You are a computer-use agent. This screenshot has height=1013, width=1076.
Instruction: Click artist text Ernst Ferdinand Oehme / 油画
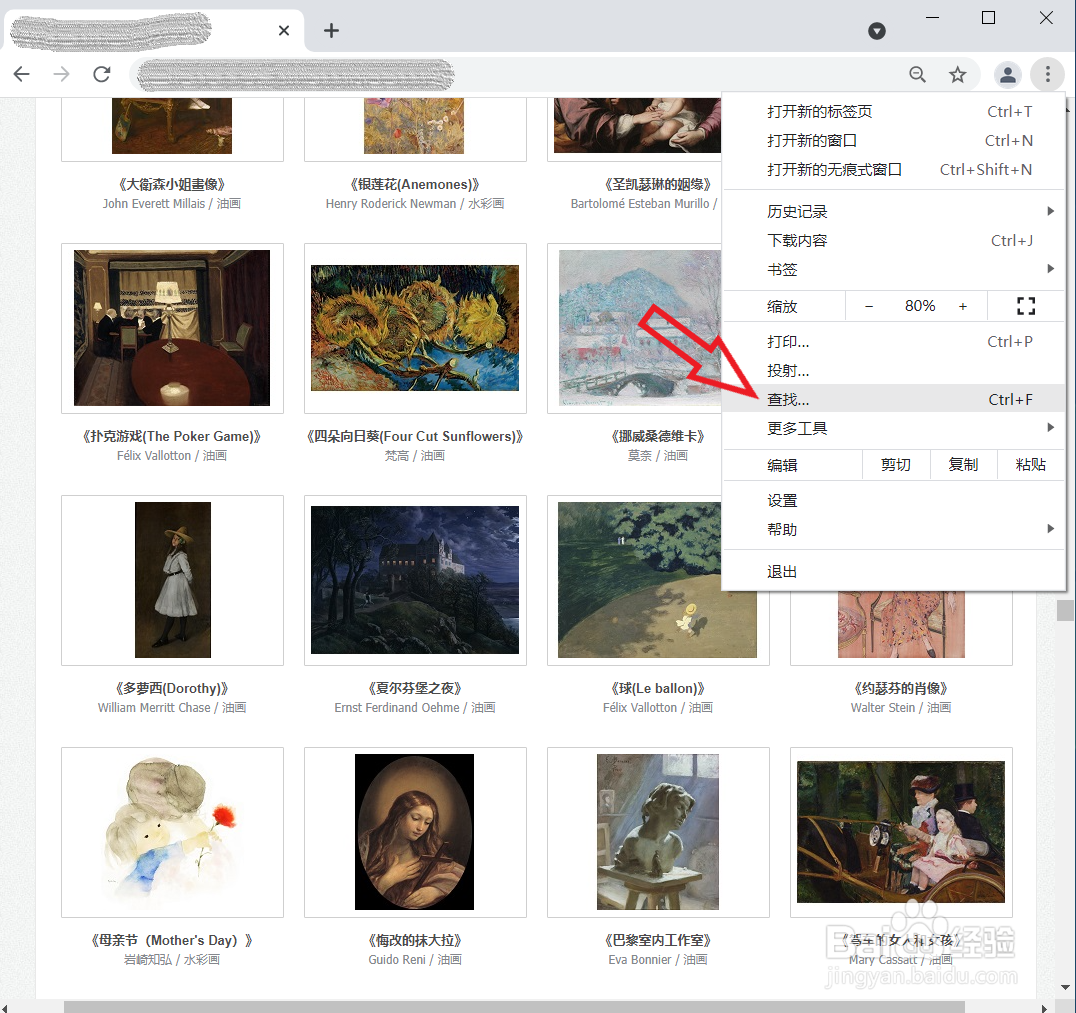click(x=414, y=707)
